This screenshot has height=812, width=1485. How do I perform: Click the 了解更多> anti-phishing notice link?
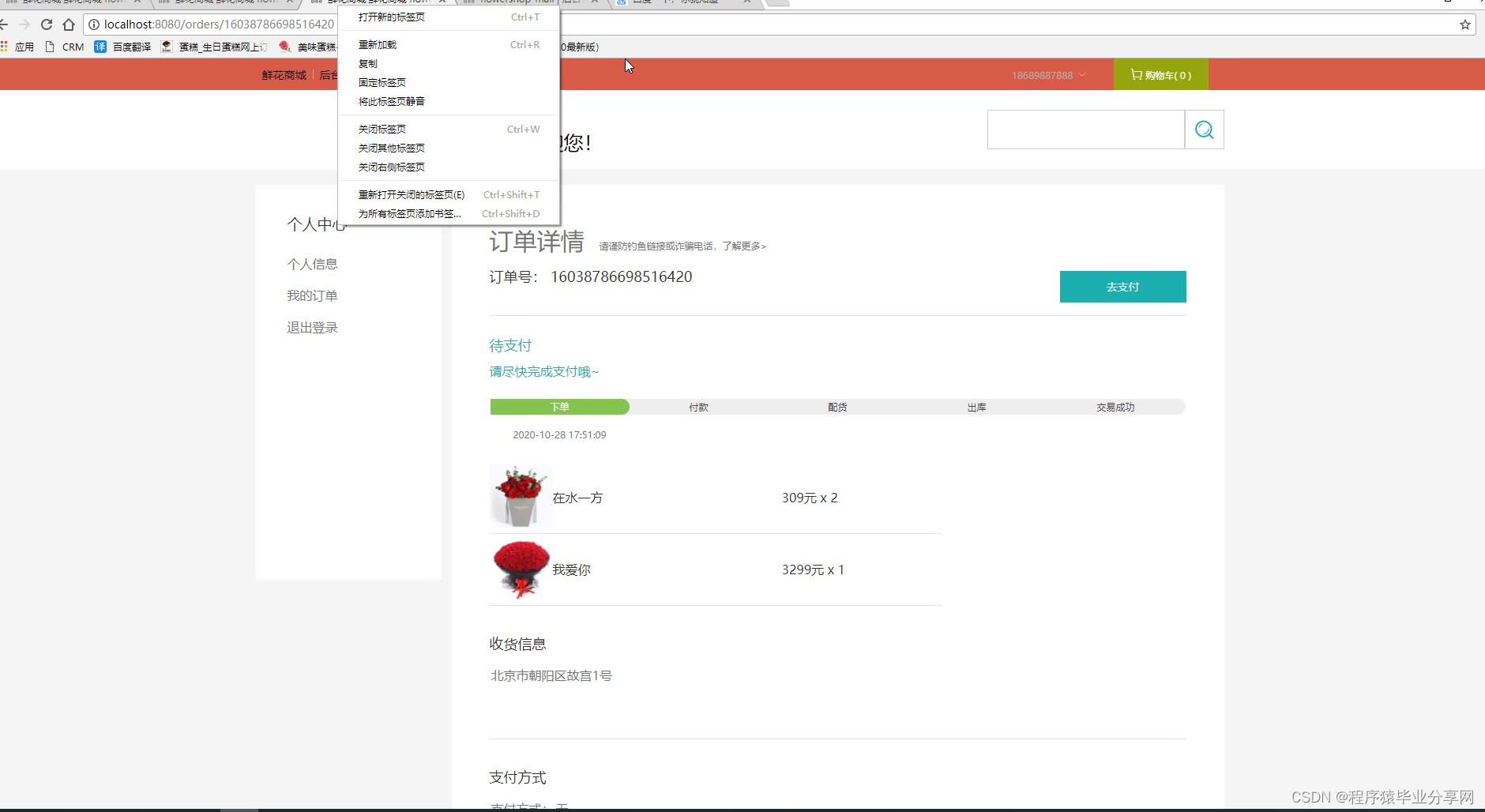(744, 246)
